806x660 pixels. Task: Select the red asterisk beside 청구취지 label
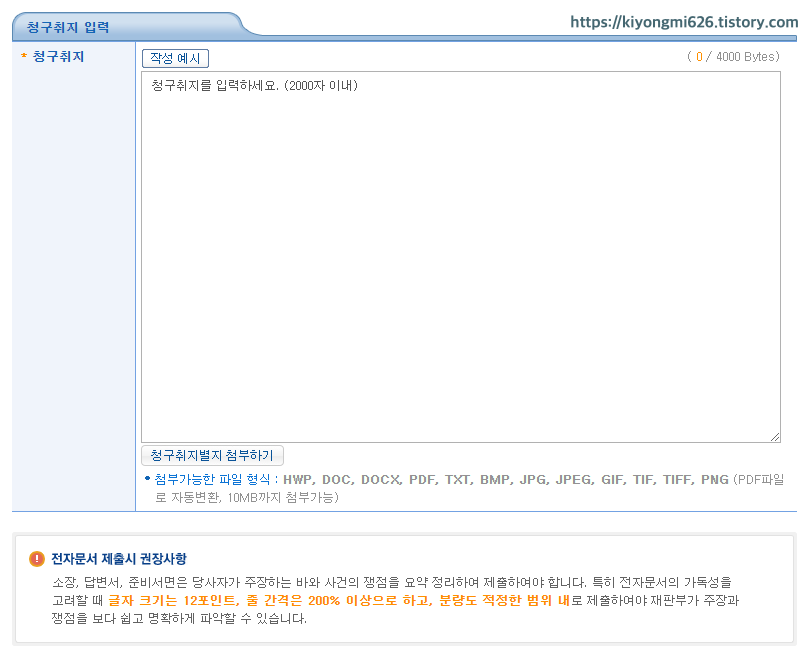coord(22,58)
